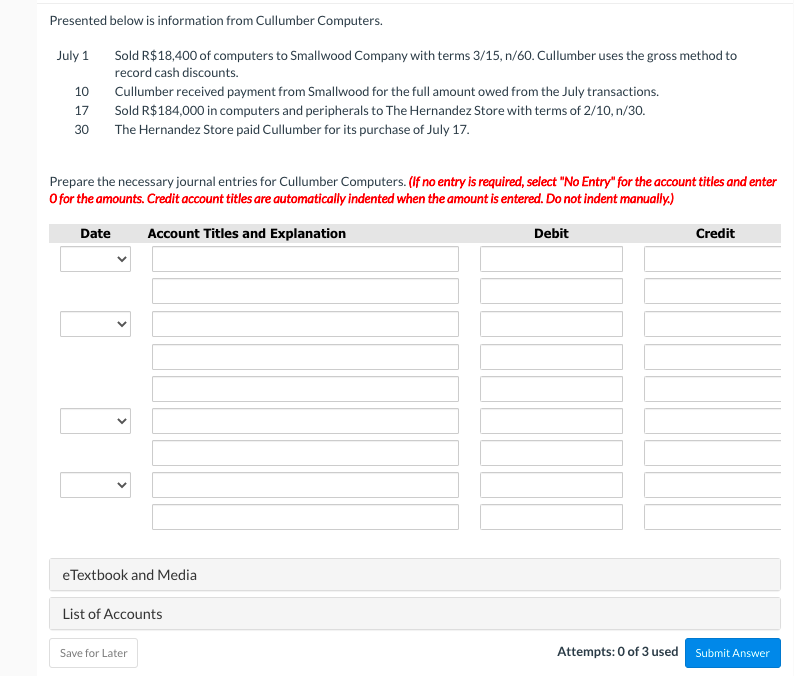Open the second journal entry date dropdown
This screenshot has width=794, height=676.
click(x=95, y=324)
